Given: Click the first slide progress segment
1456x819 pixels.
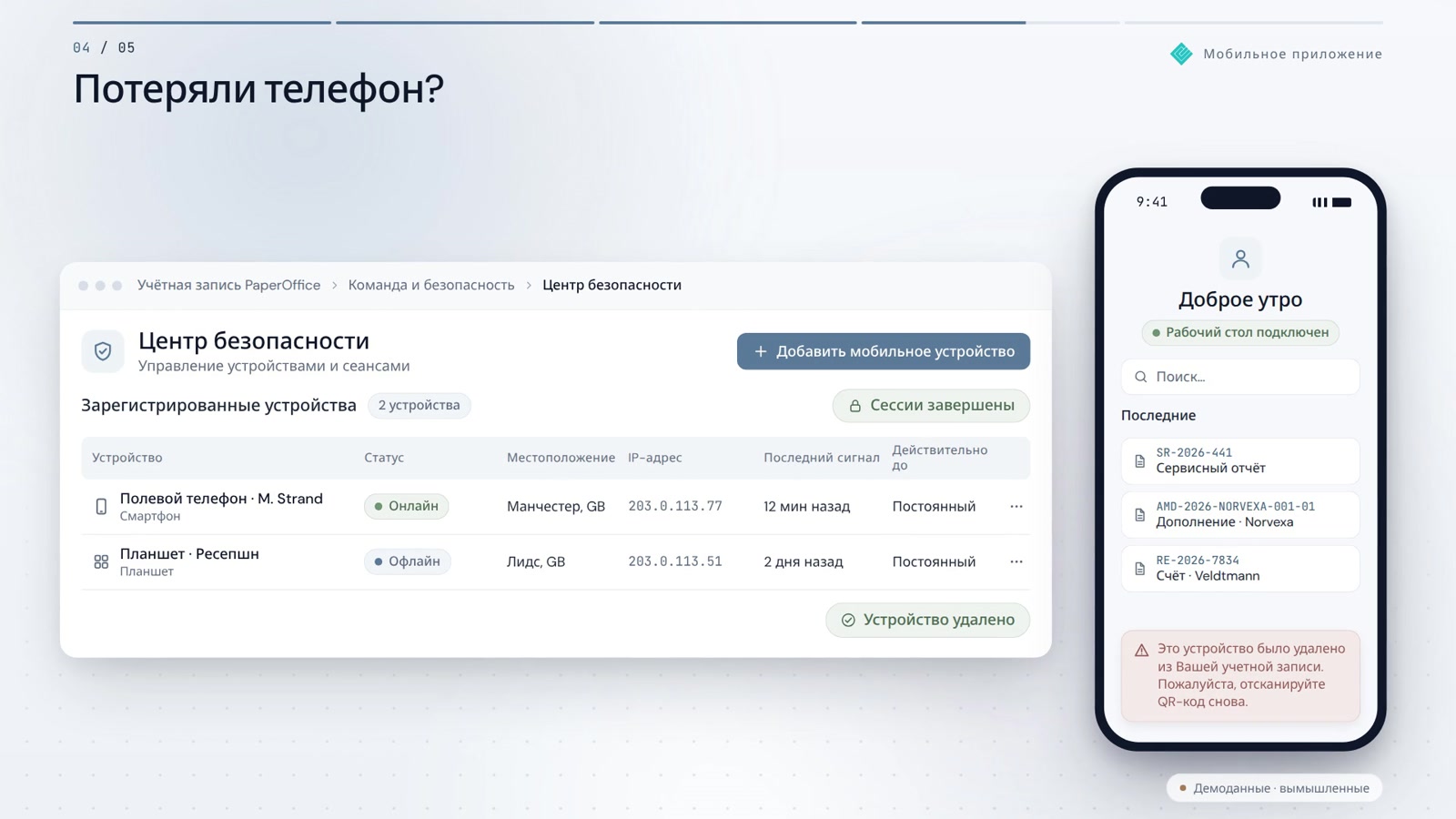Looking at the screenshot, I should pos(202,22).
